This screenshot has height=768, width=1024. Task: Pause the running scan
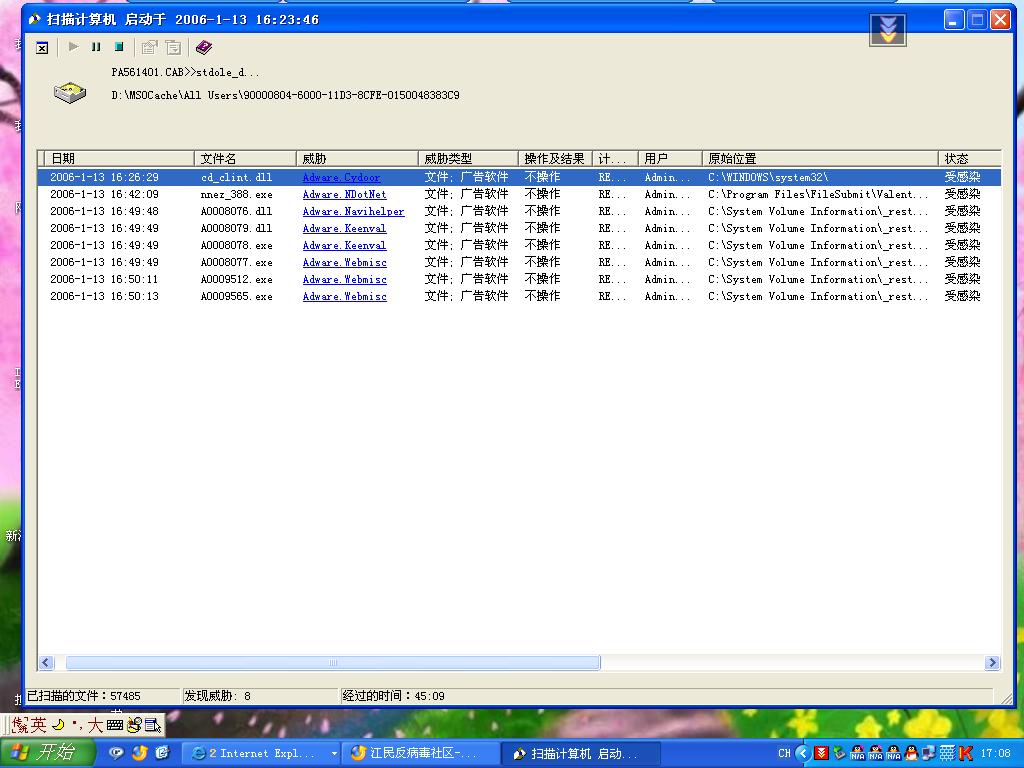click(x=96, y=47)
